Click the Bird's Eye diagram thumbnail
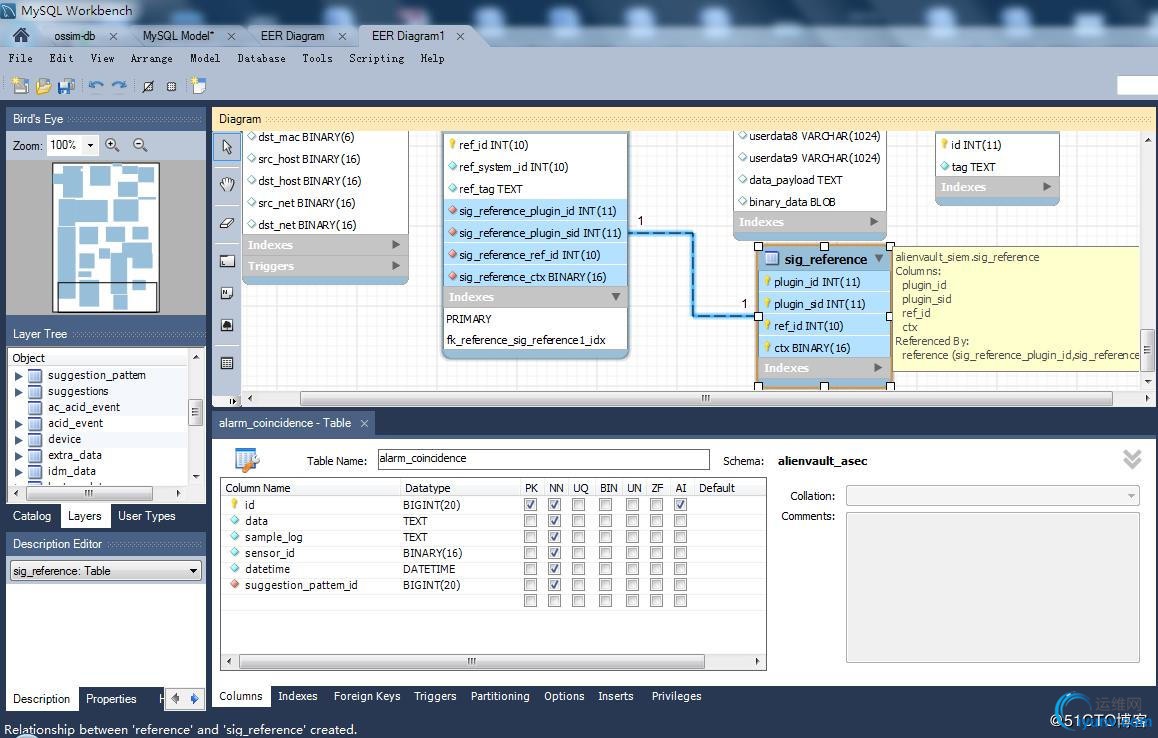The image size is (1158, 738). coord(105,237)
